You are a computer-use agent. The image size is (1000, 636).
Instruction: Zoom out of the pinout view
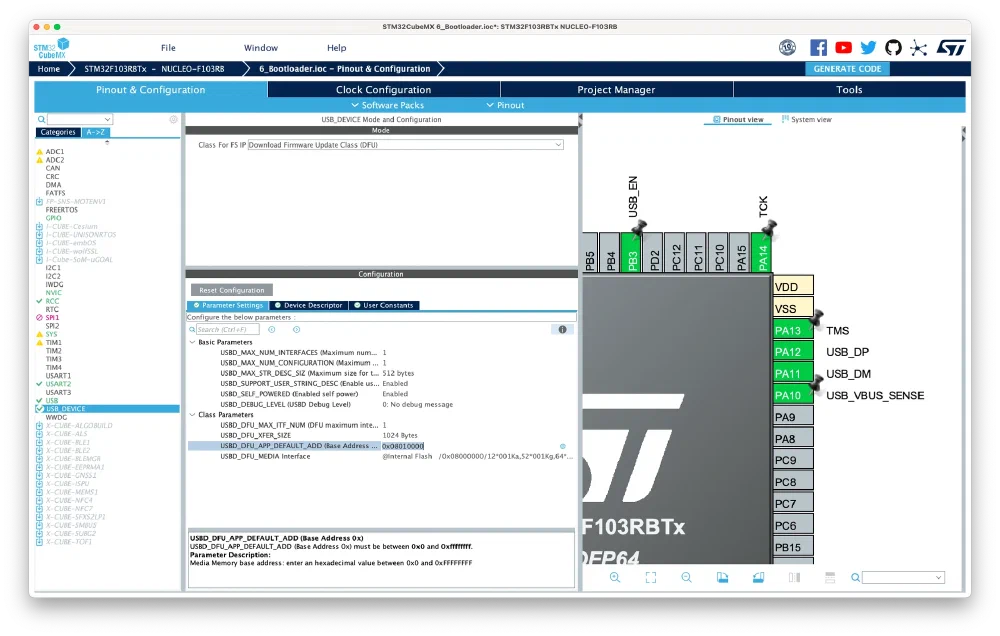(x=686, y=577)
